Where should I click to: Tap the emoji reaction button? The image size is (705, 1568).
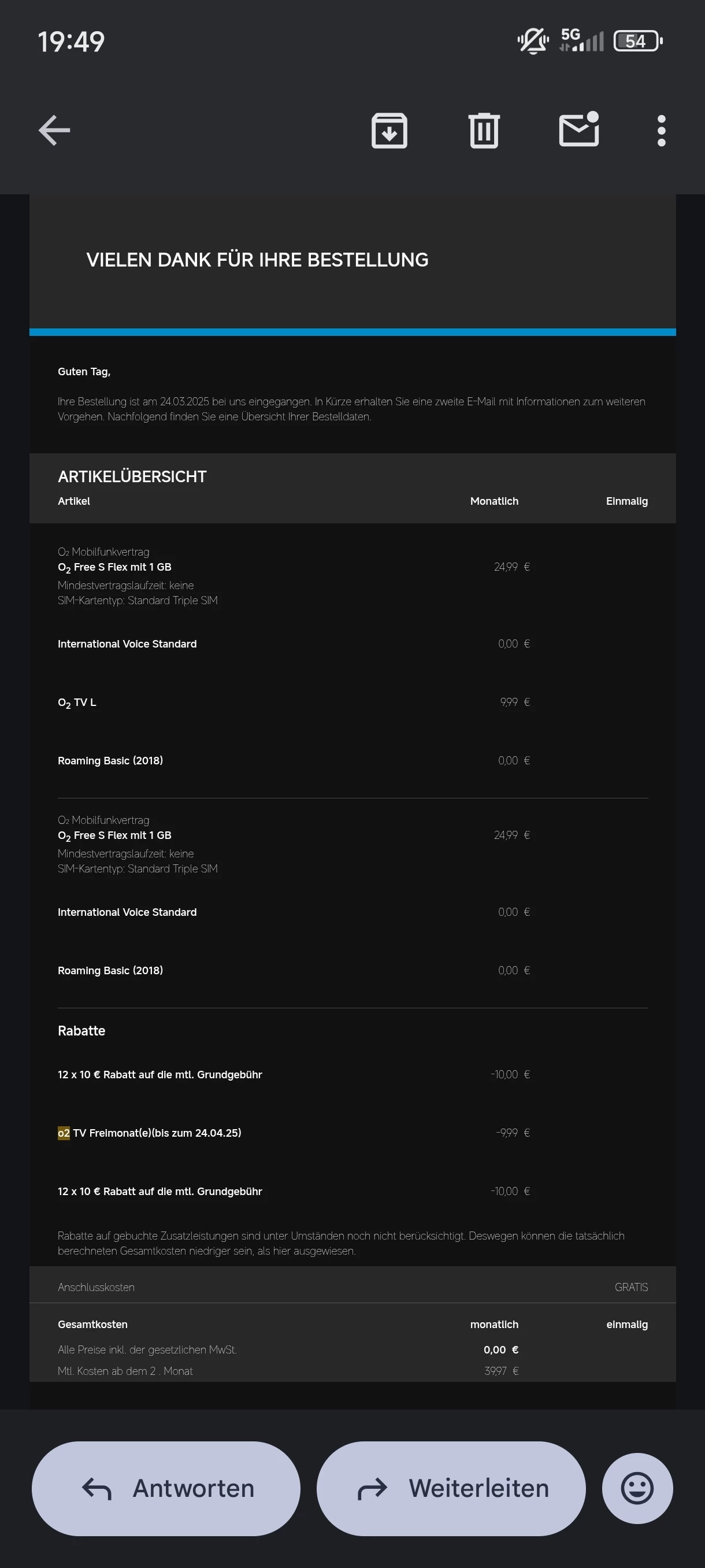tap(637, 1488)
